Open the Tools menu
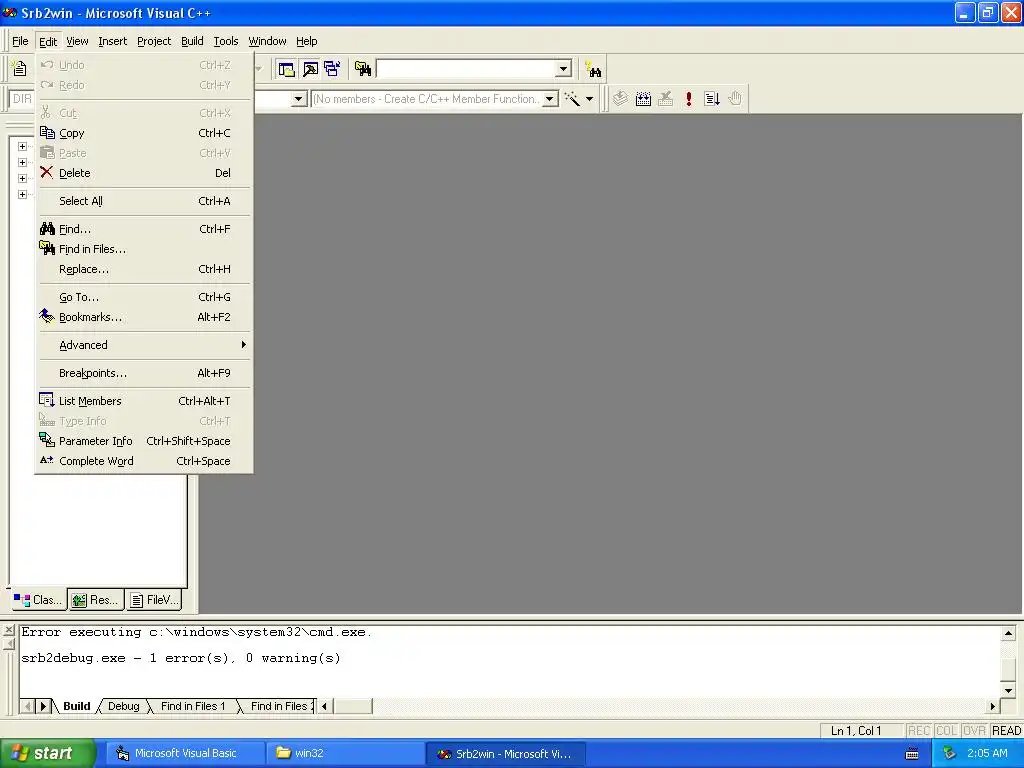 (226, 41)
